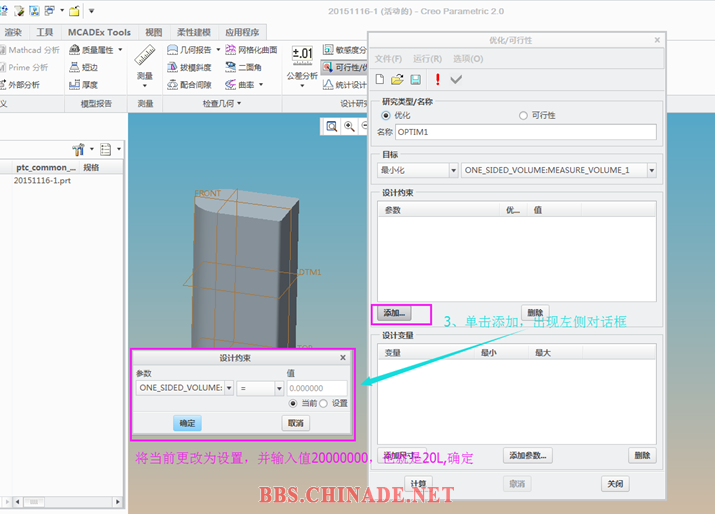Screen dimensions: 715x514
Task: Select 20151116-1.prt in the model tree
Action: 42,181
